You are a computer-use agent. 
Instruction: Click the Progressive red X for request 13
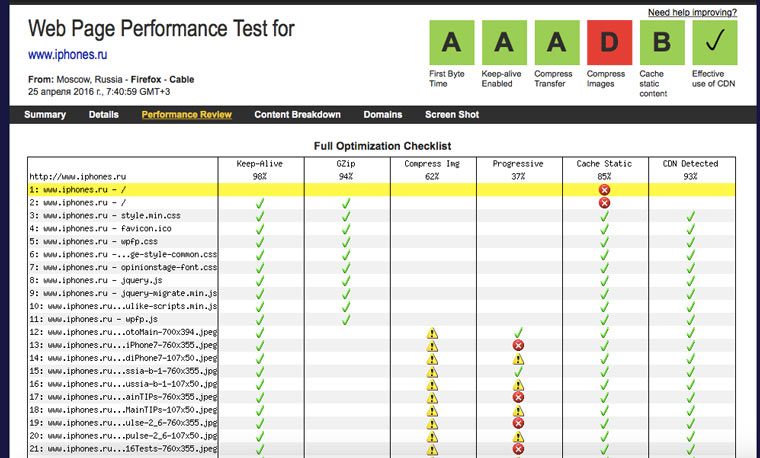click(518, 345)
